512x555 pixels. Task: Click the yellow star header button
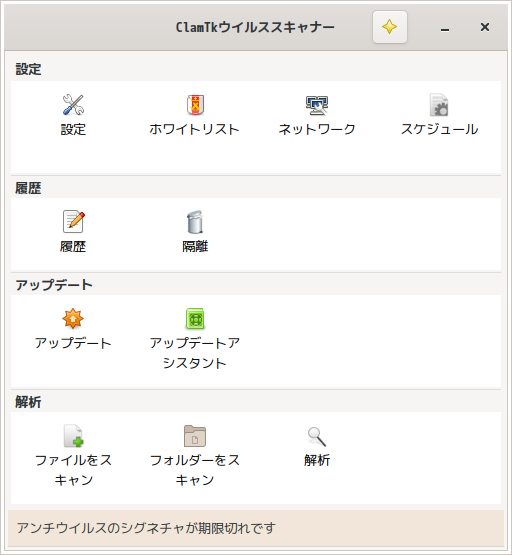tap(390, 27)
